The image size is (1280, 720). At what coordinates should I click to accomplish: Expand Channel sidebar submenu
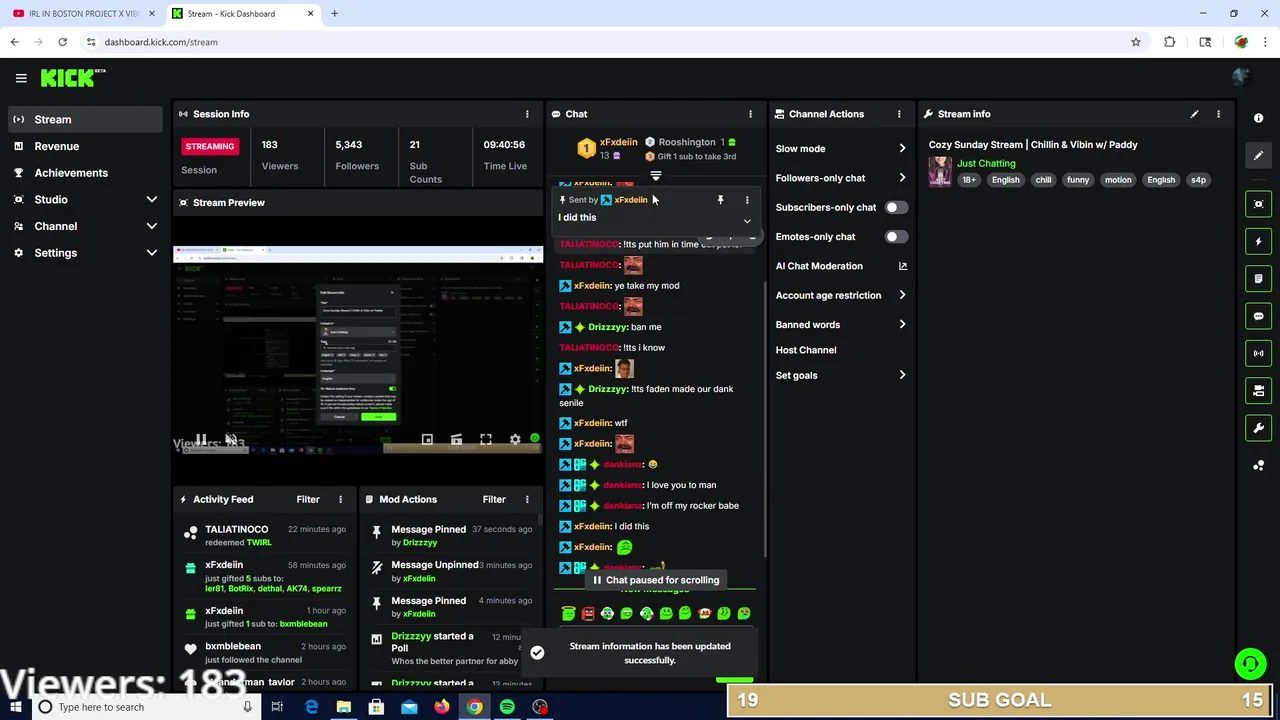(152, 226)
